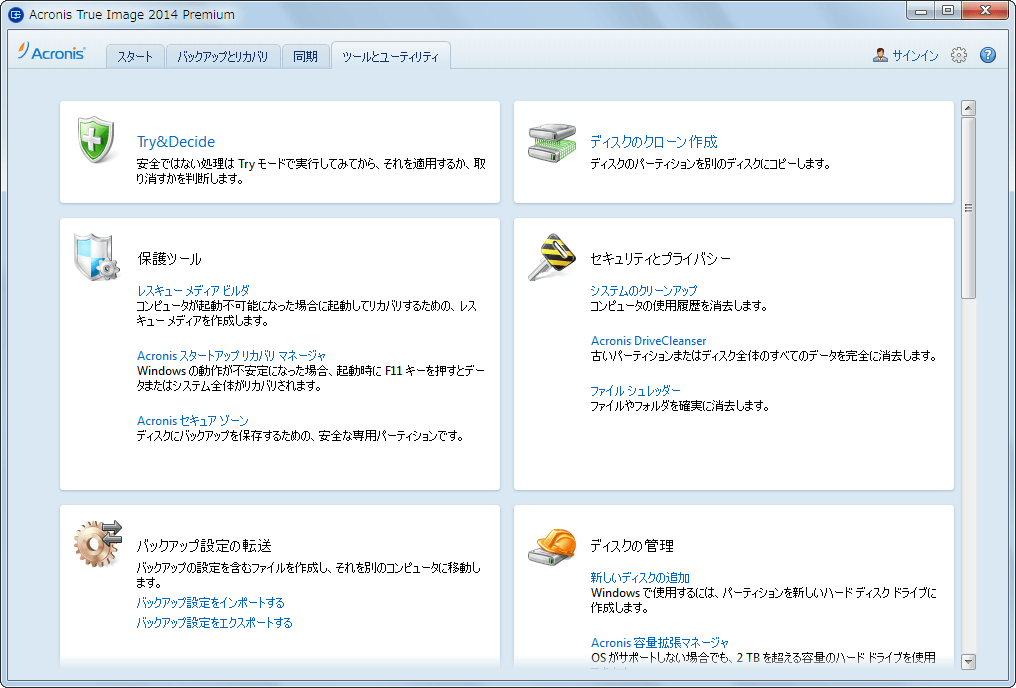
Task: Click the disk clone stacked drives icon
Action: [552, 143]
